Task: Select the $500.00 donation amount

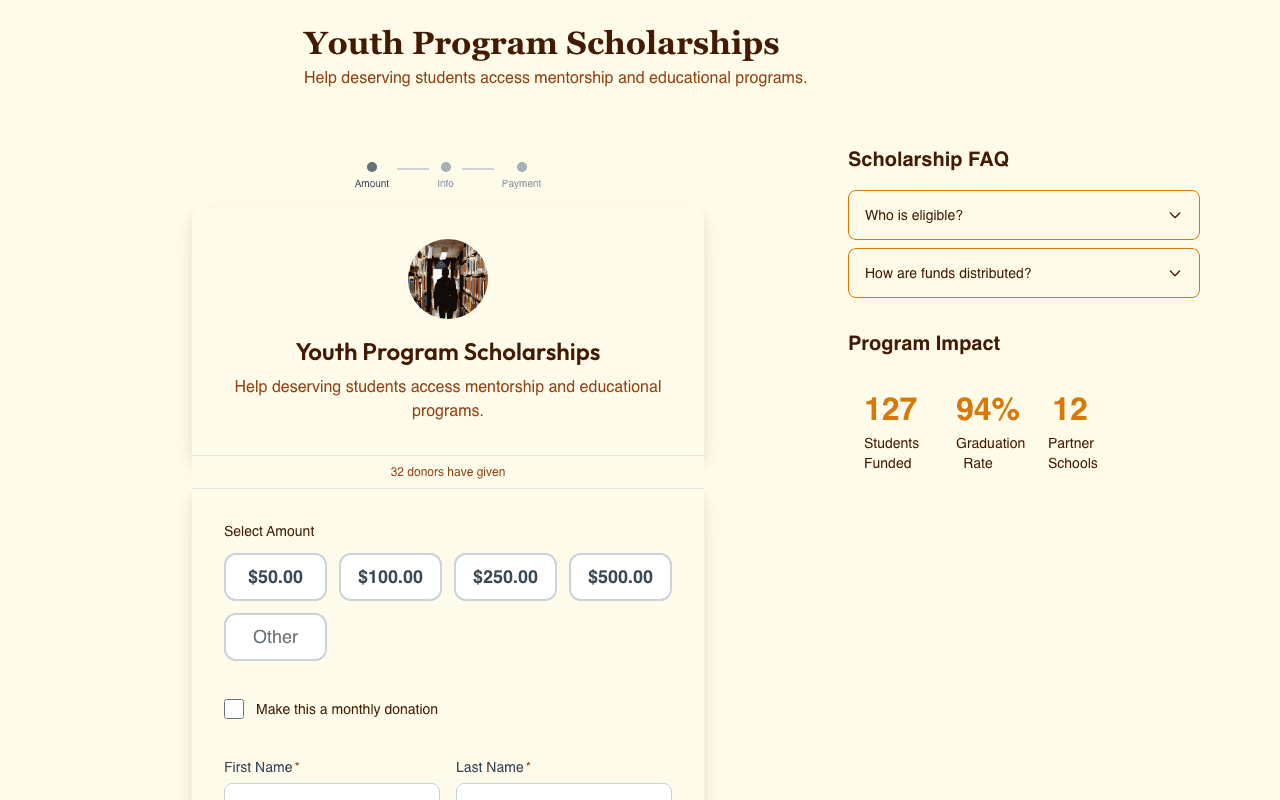Action: (x=620, y=577)
